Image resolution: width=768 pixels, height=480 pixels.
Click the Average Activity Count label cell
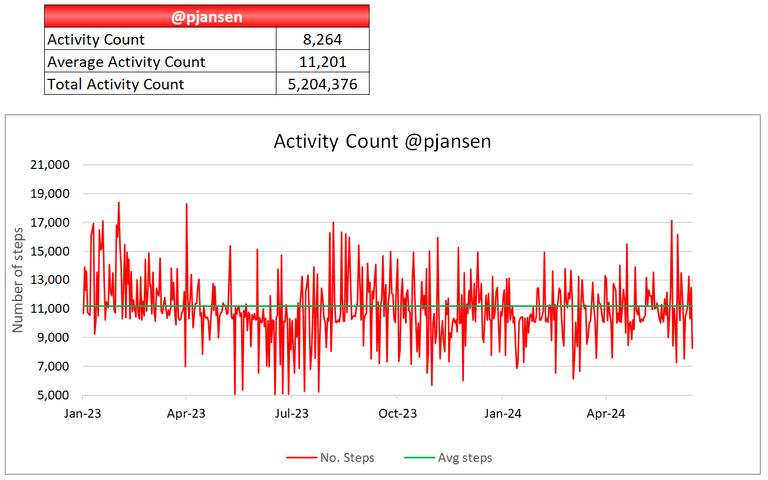pyautogui.click(x=160, y=62)
